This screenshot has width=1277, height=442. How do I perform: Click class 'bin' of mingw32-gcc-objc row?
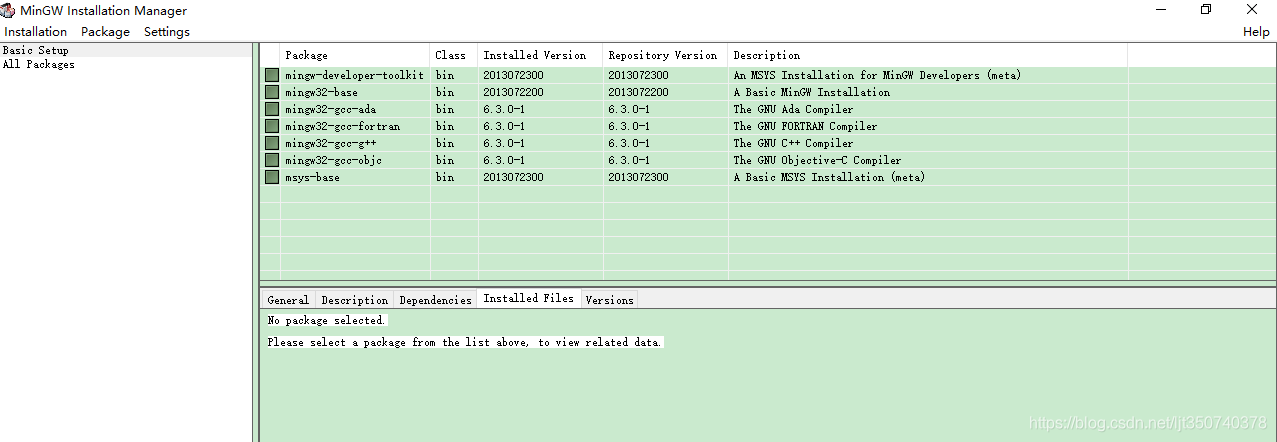click(x=444, y=160)
